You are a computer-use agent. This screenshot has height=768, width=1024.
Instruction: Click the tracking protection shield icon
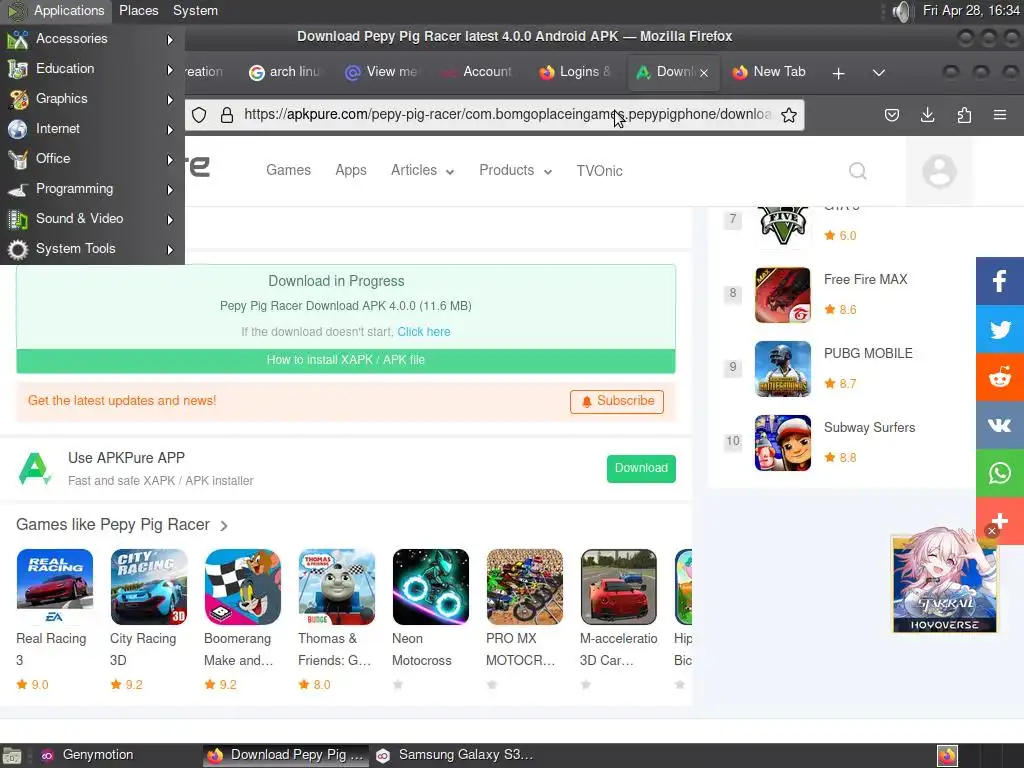[199, 116]
